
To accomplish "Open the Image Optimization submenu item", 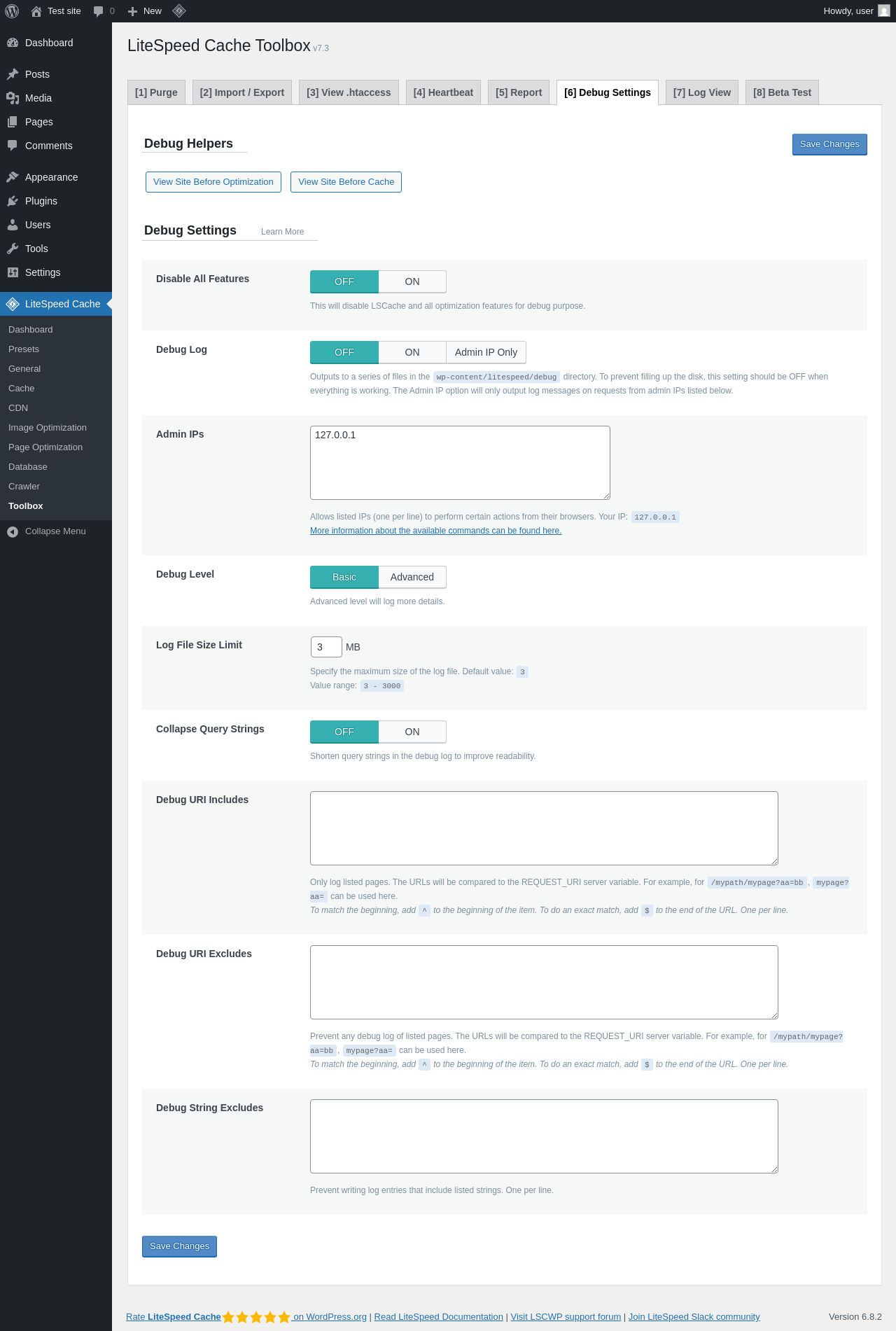I will coord(56,428).
